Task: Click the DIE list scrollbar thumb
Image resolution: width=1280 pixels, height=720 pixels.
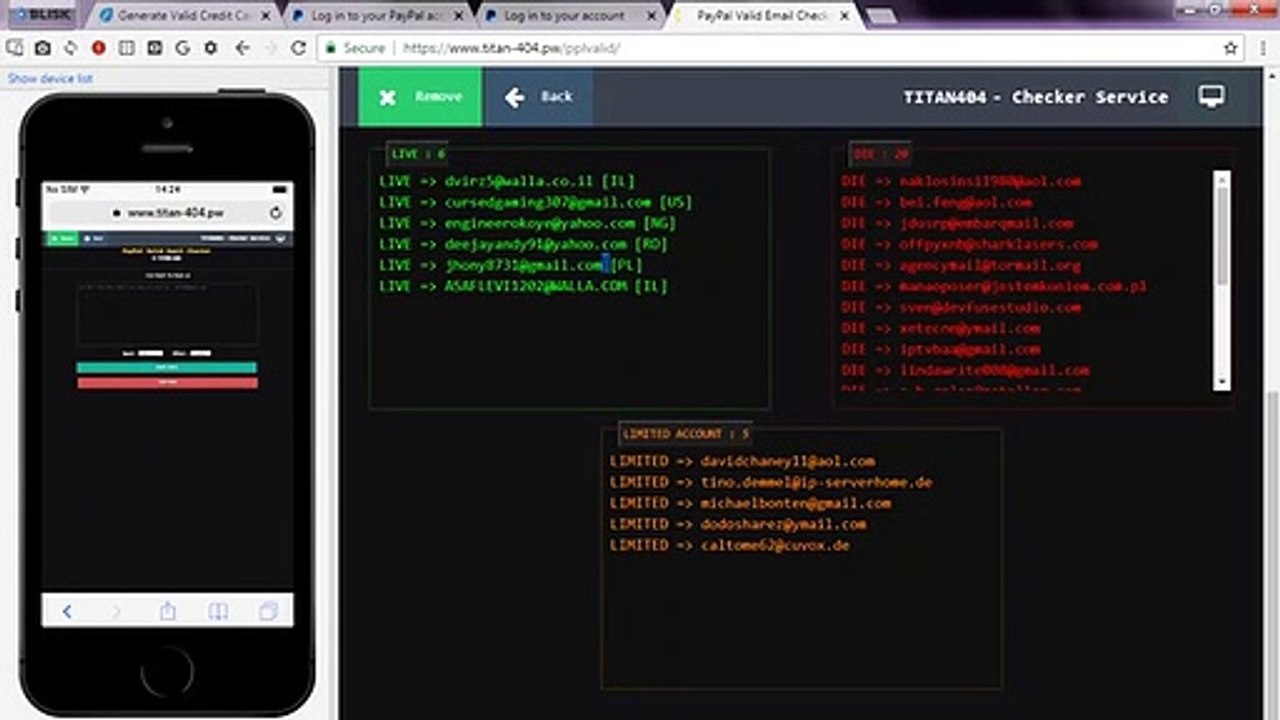Action: point(1222,236)
